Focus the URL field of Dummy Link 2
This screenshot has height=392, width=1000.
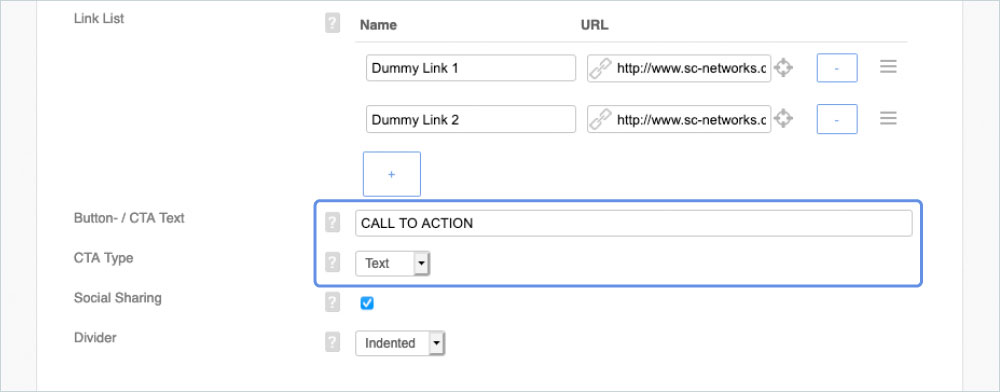[679, 119]
